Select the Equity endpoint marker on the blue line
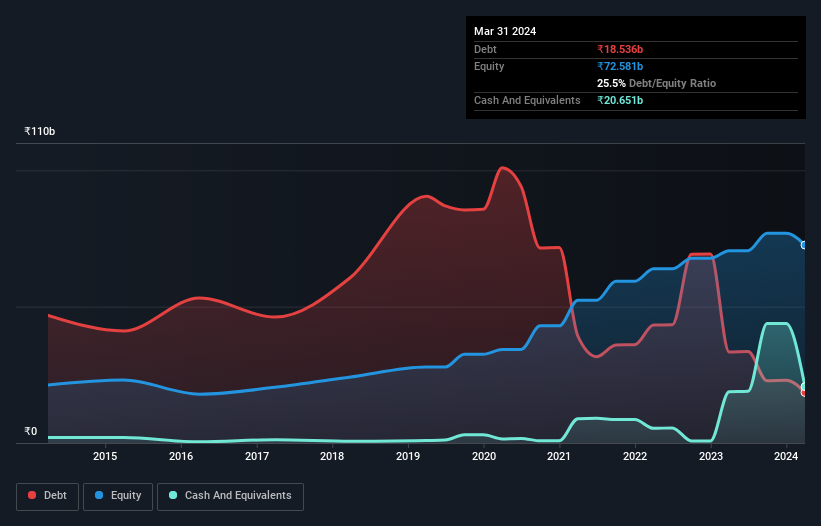821x526 pixels. [804, 245]
